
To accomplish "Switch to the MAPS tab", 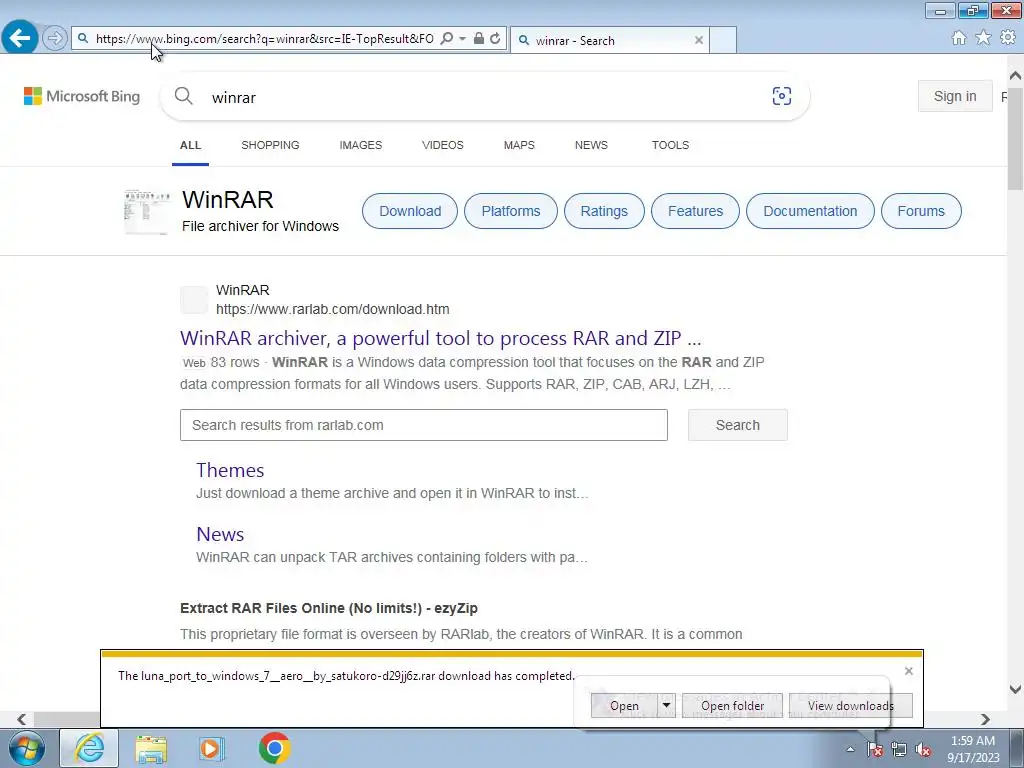I will click(519, 145).
